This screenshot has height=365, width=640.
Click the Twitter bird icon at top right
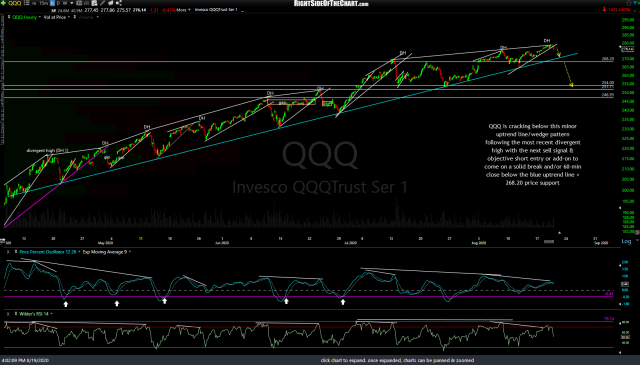635,2
